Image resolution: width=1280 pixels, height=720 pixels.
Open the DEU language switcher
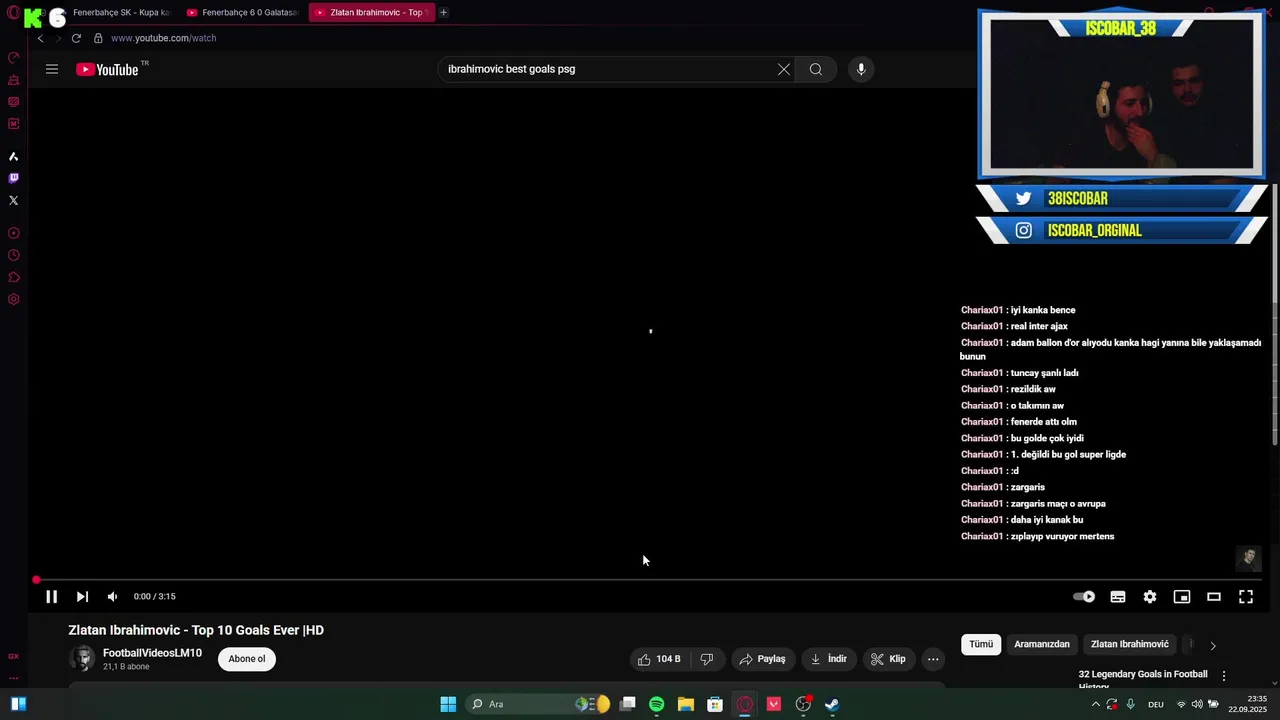1156,704
